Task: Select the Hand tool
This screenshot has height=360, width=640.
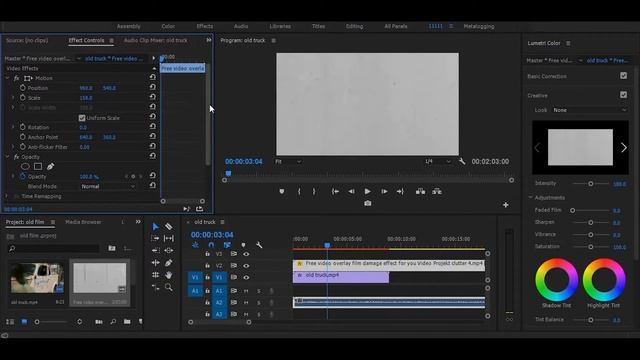Action: point(169,275)
